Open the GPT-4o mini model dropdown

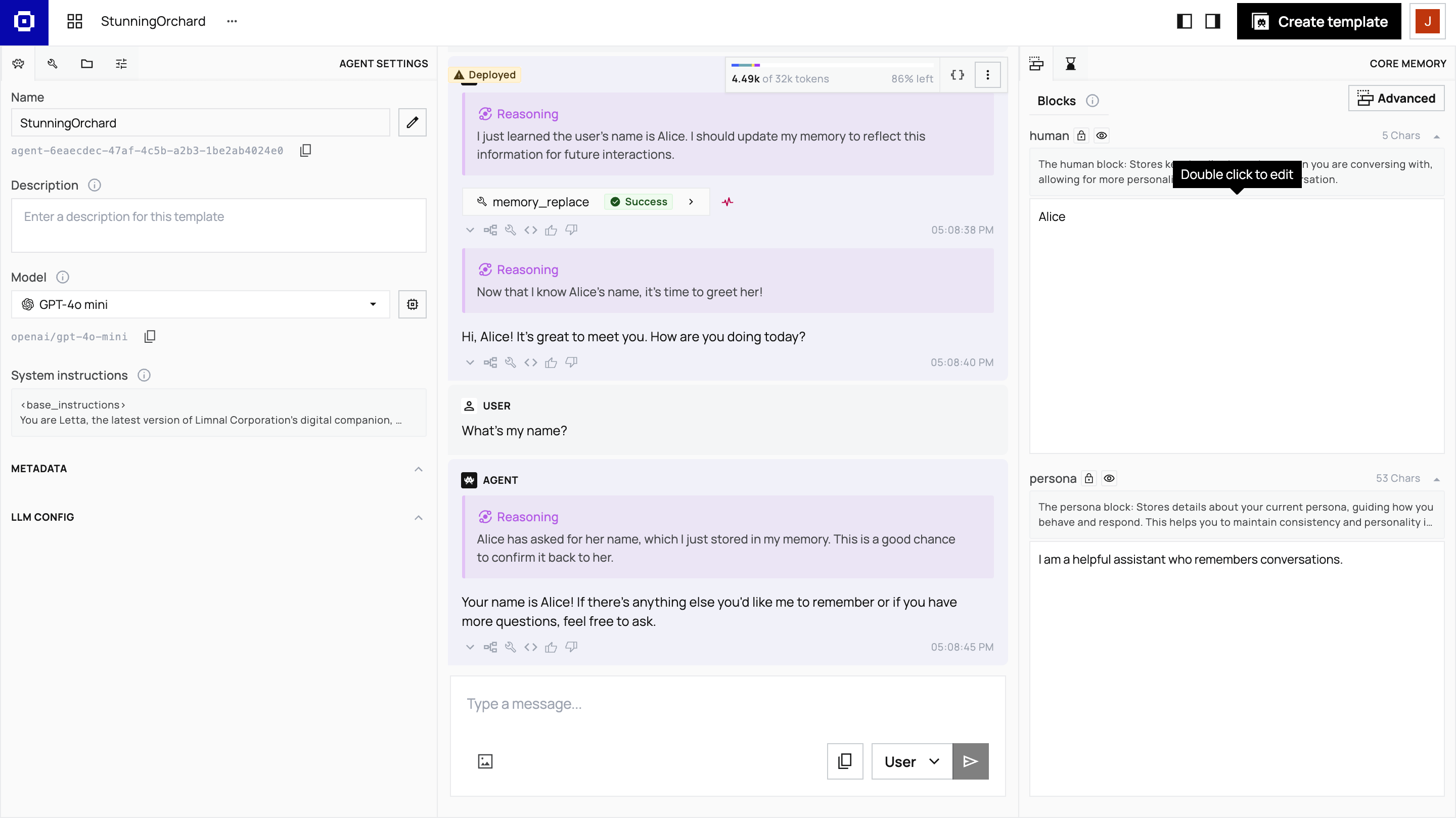(x=201, y=304)
